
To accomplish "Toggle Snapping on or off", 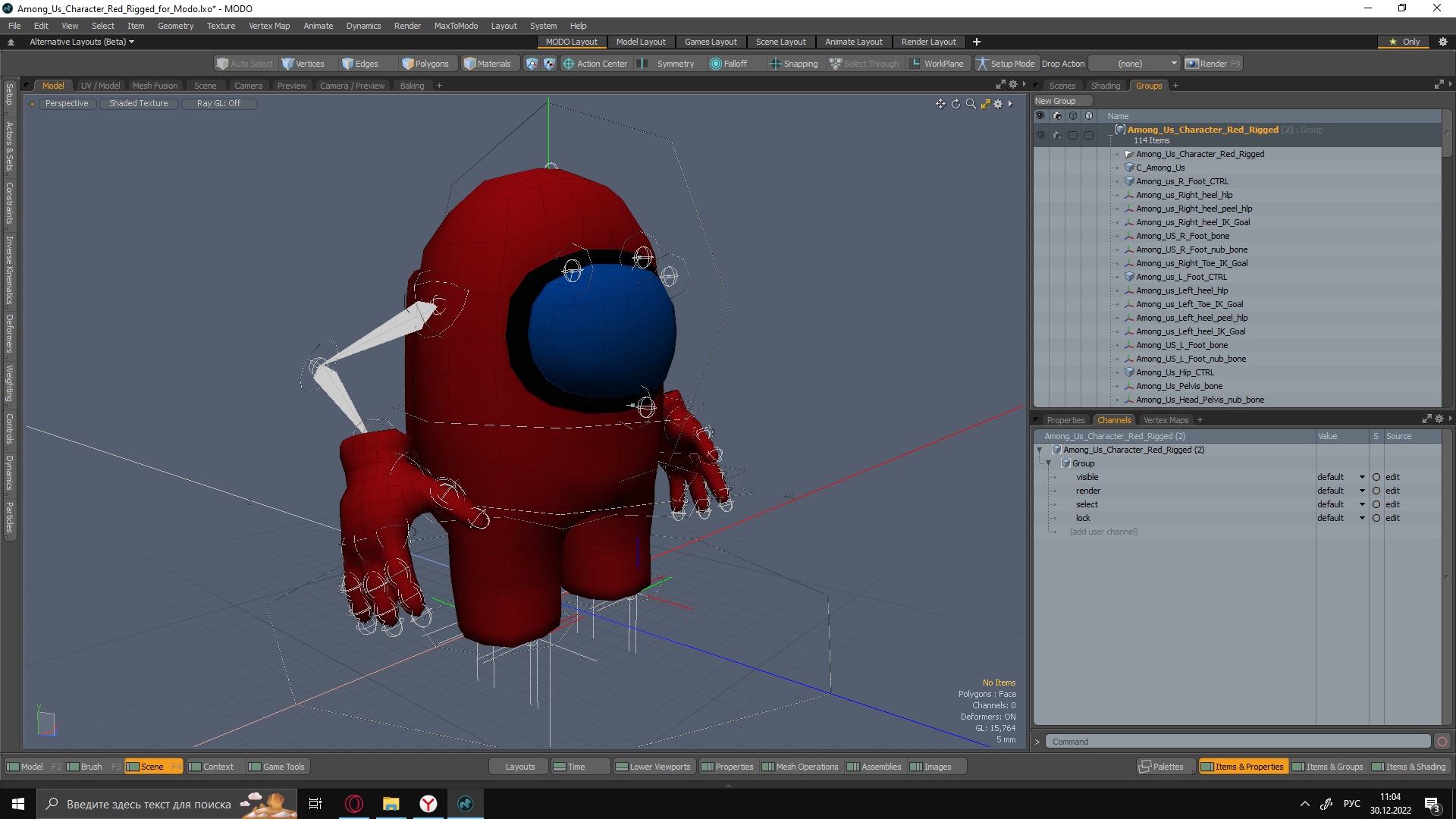I will pyautogui.click(x=794, y=64).
